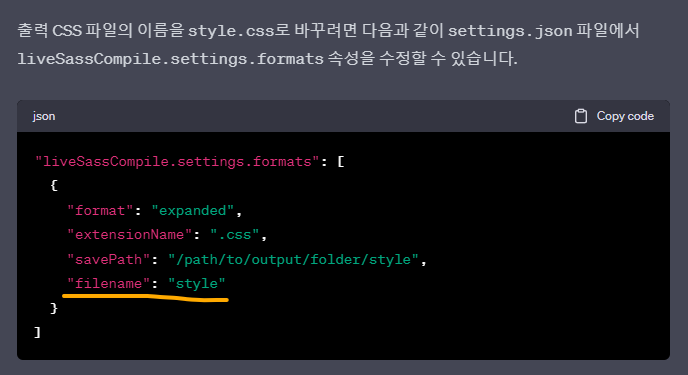Click "liveSassCompile.settings.formats" key in code

tap(177, 161)
